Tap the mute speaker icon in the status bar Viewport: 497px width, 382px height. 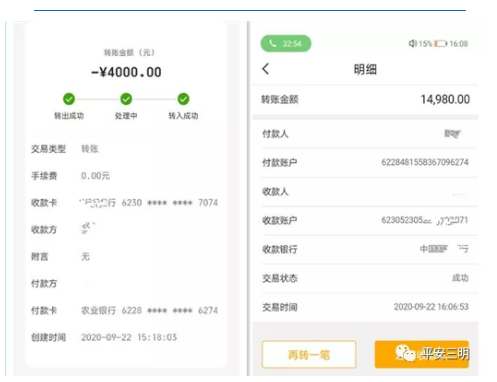(413, 44)
